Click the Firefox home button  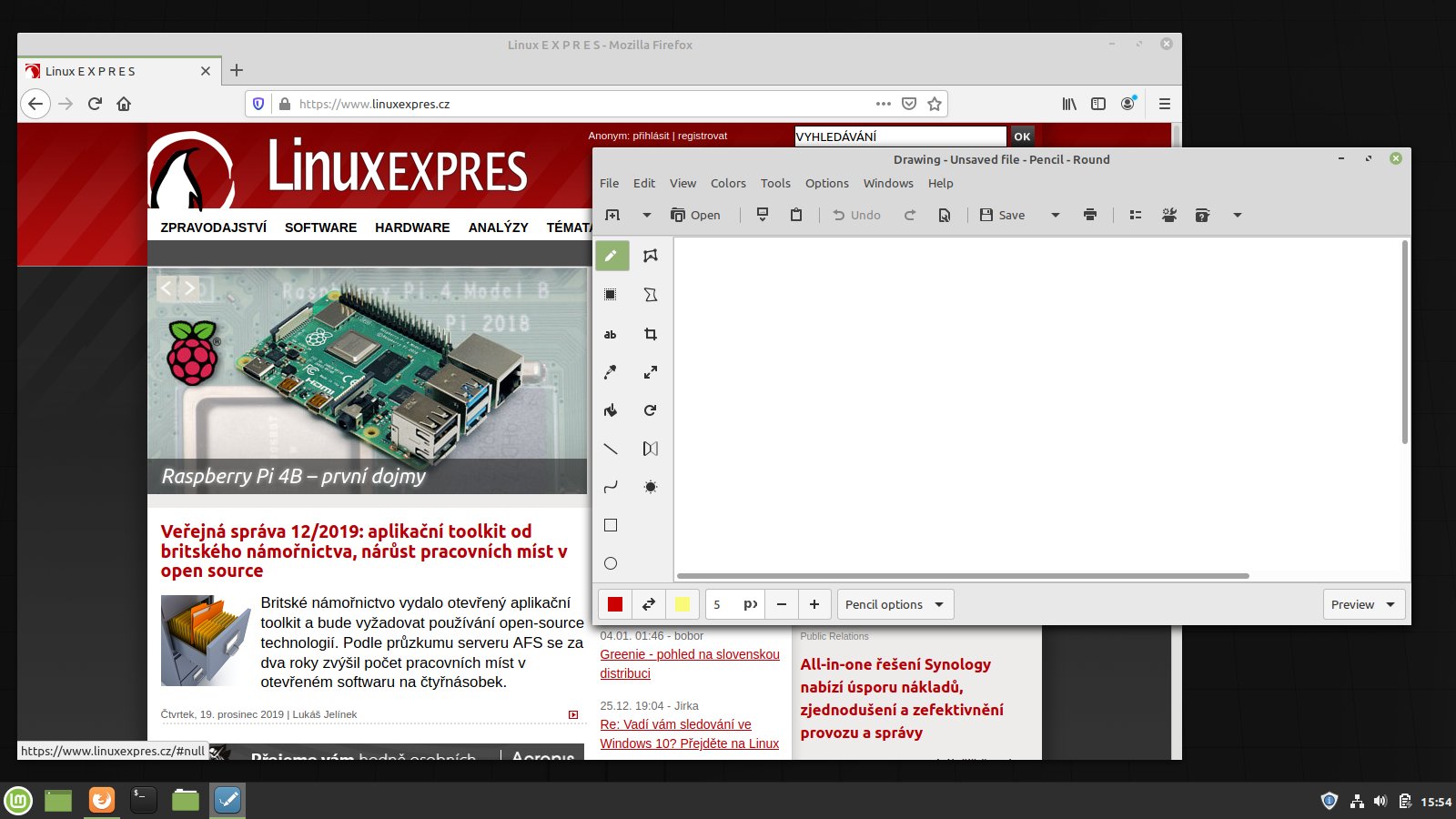click(x=124, y=104)
